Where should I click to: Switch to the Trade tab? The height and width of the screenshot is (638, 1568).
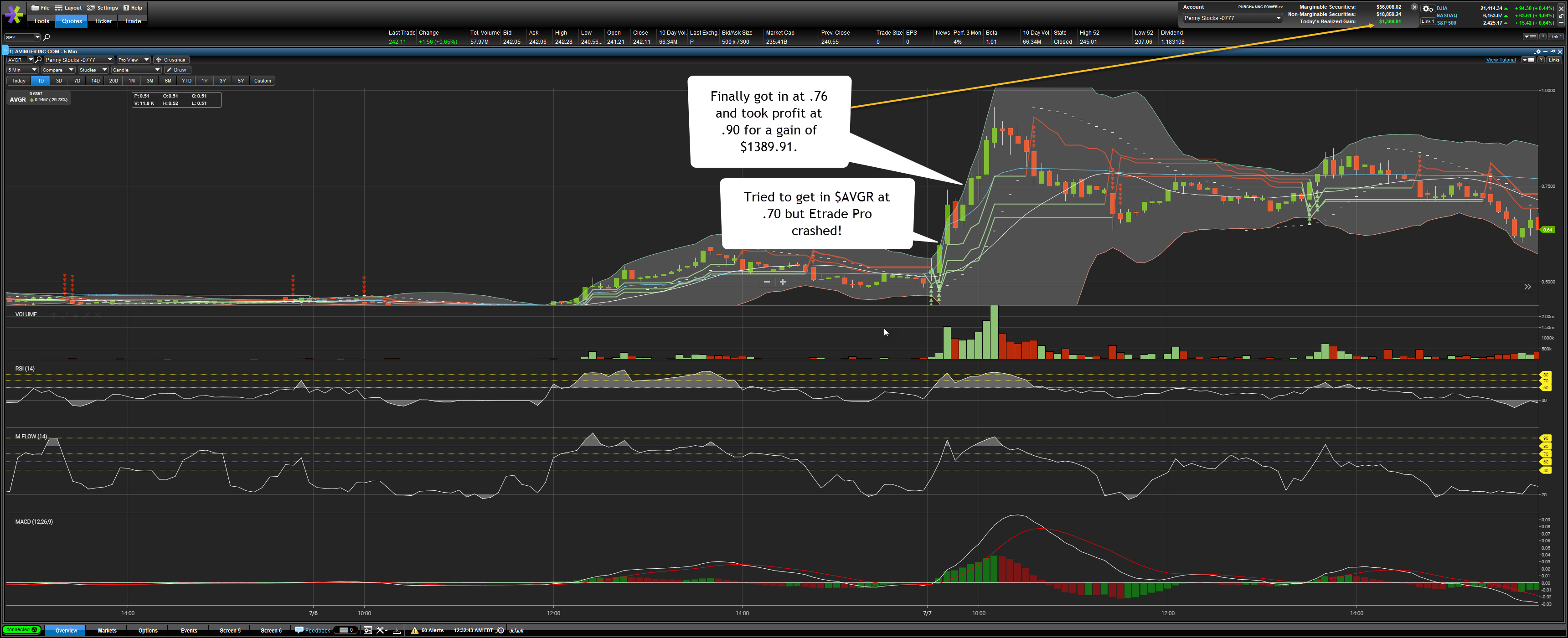(x=133, y=21)
